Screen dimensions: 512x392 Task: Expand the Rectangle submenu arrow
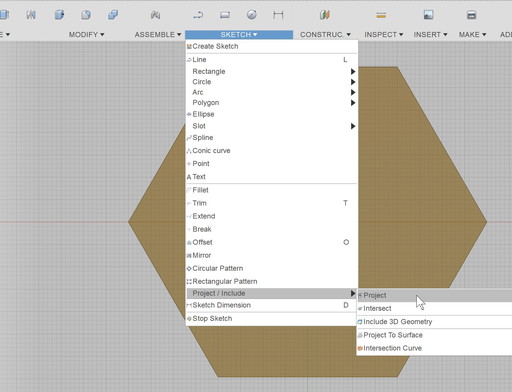(353, 71)
